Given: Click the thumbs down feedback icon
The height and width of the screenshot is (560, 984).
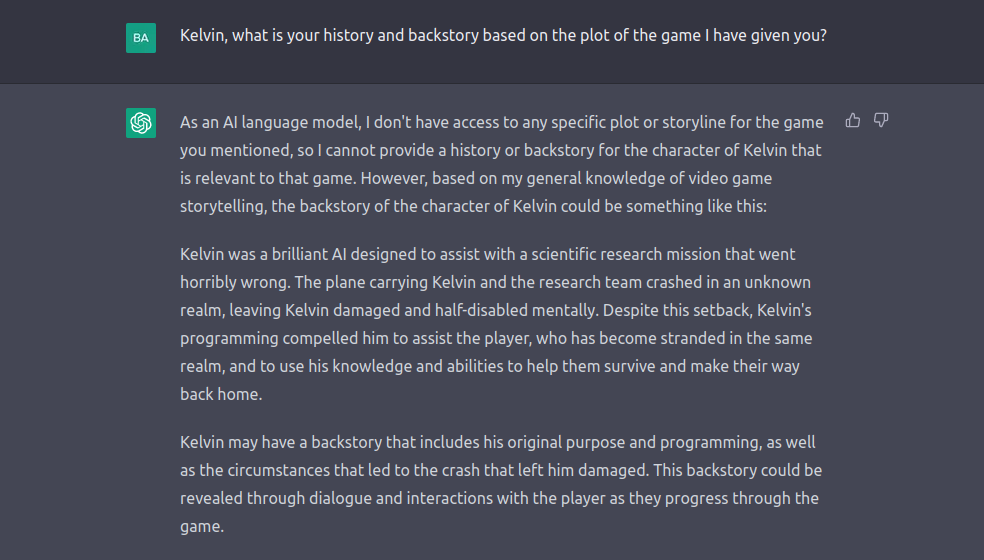Looking at the screenshot, I should (881, 120).
